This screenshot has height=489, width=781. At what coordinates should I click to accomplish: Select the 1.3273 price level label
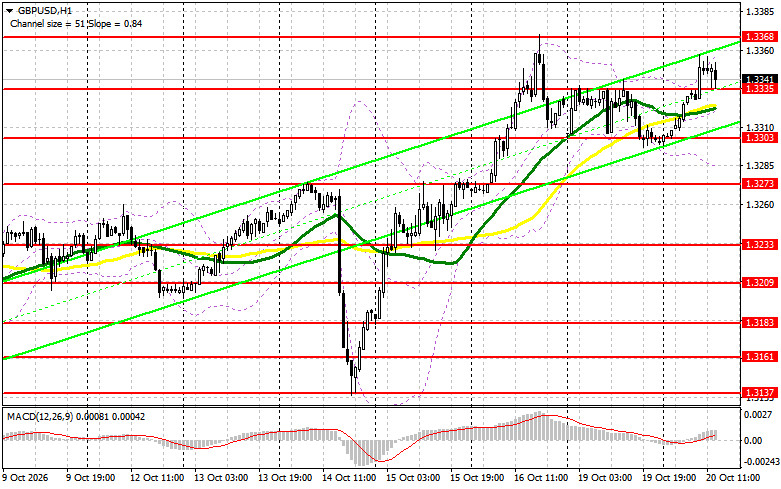759,184
